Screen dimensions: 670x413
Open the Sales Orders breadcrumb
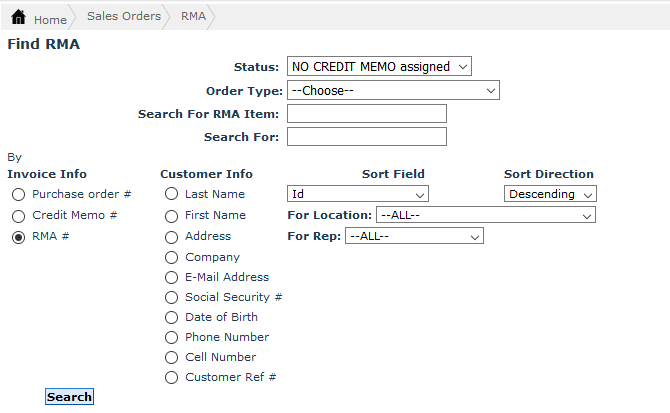tap(123, 17)
